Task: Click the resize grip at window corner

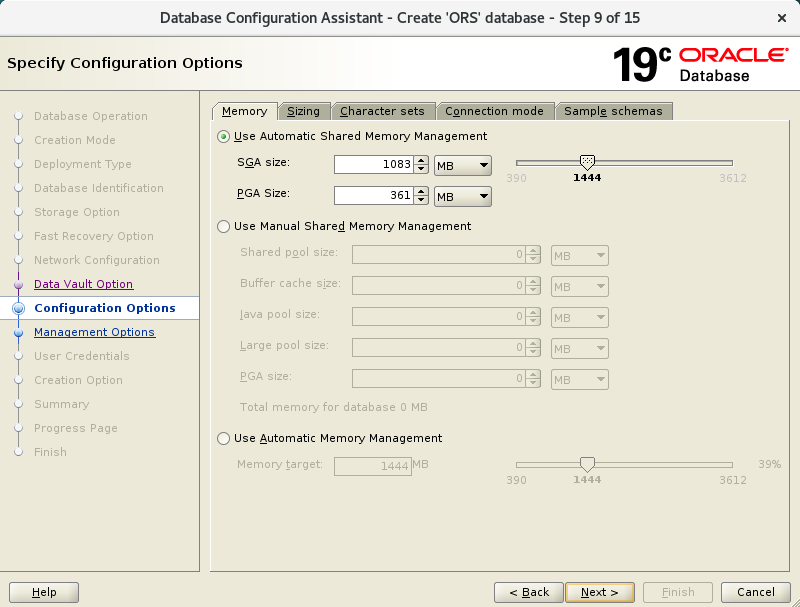Action: coord(794,602)
